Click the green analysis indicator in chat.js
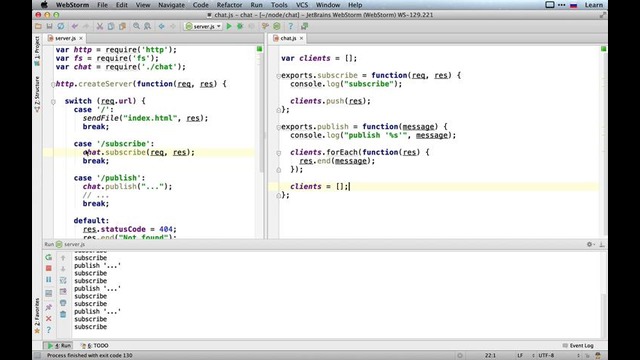Image resolution: width=640 pixels, height=360 pixels. point(603,49)
